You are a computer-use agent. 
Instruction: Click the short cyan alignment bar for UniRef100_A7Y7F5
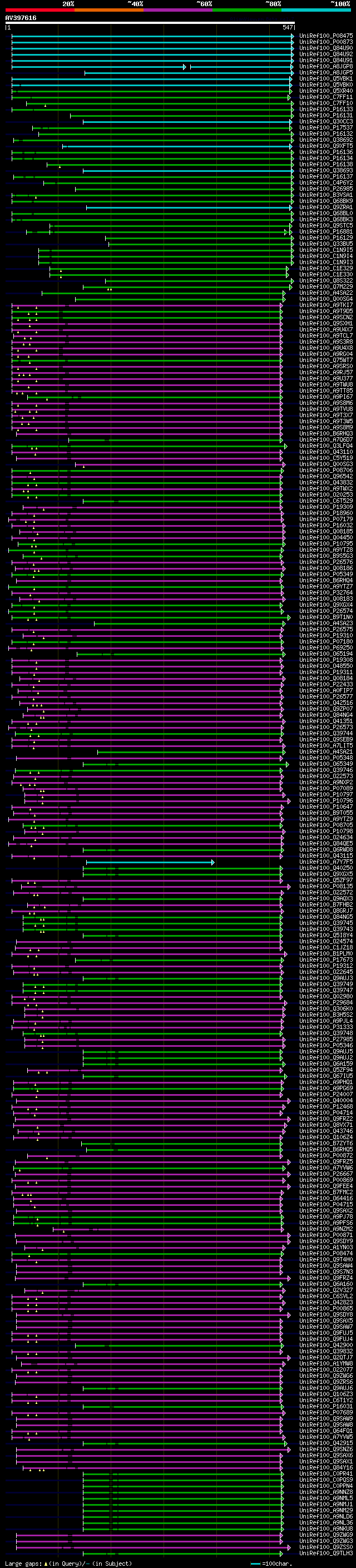click(x=150, y=862)
